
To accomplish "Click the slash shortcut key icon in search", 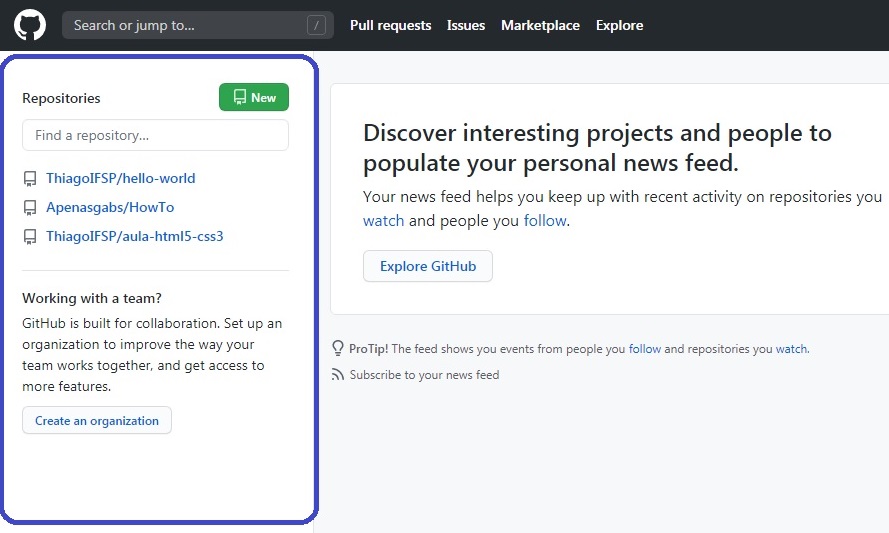I will click(x=316, y=25).
